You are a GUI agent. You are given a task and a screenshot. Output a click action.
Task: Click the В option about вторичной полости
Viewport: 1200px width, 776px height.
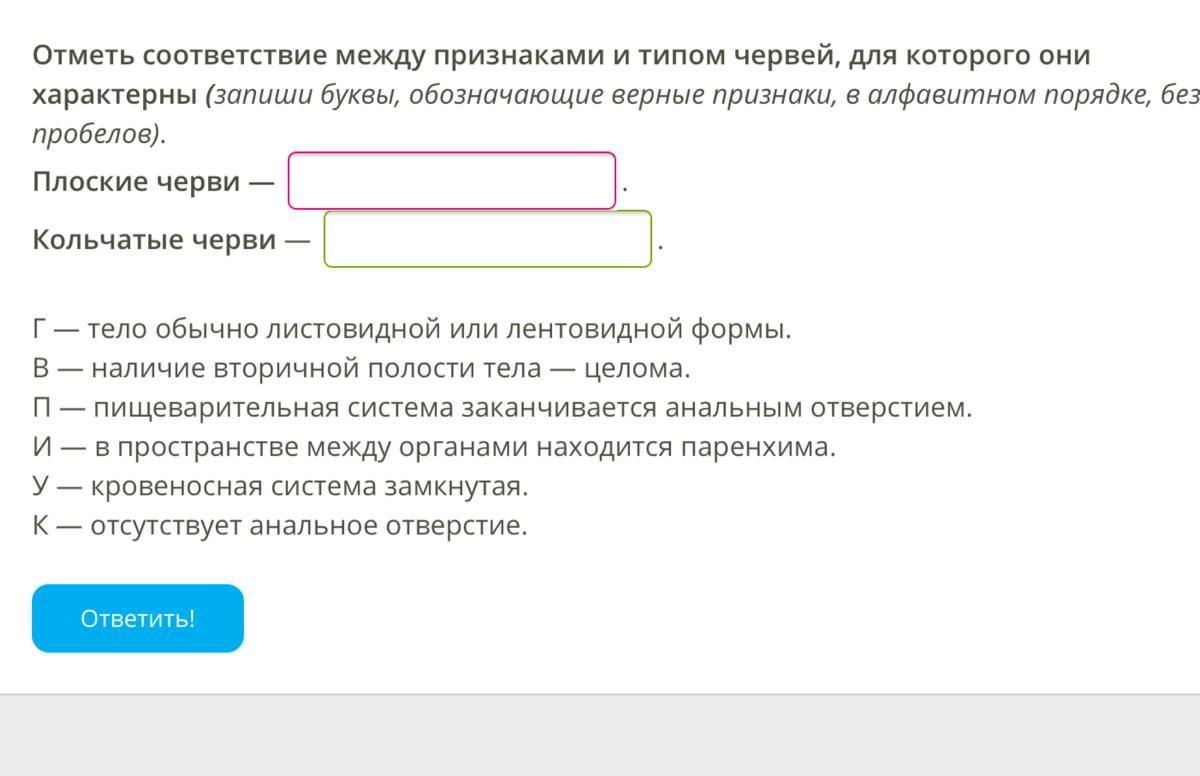click(360, 369)
